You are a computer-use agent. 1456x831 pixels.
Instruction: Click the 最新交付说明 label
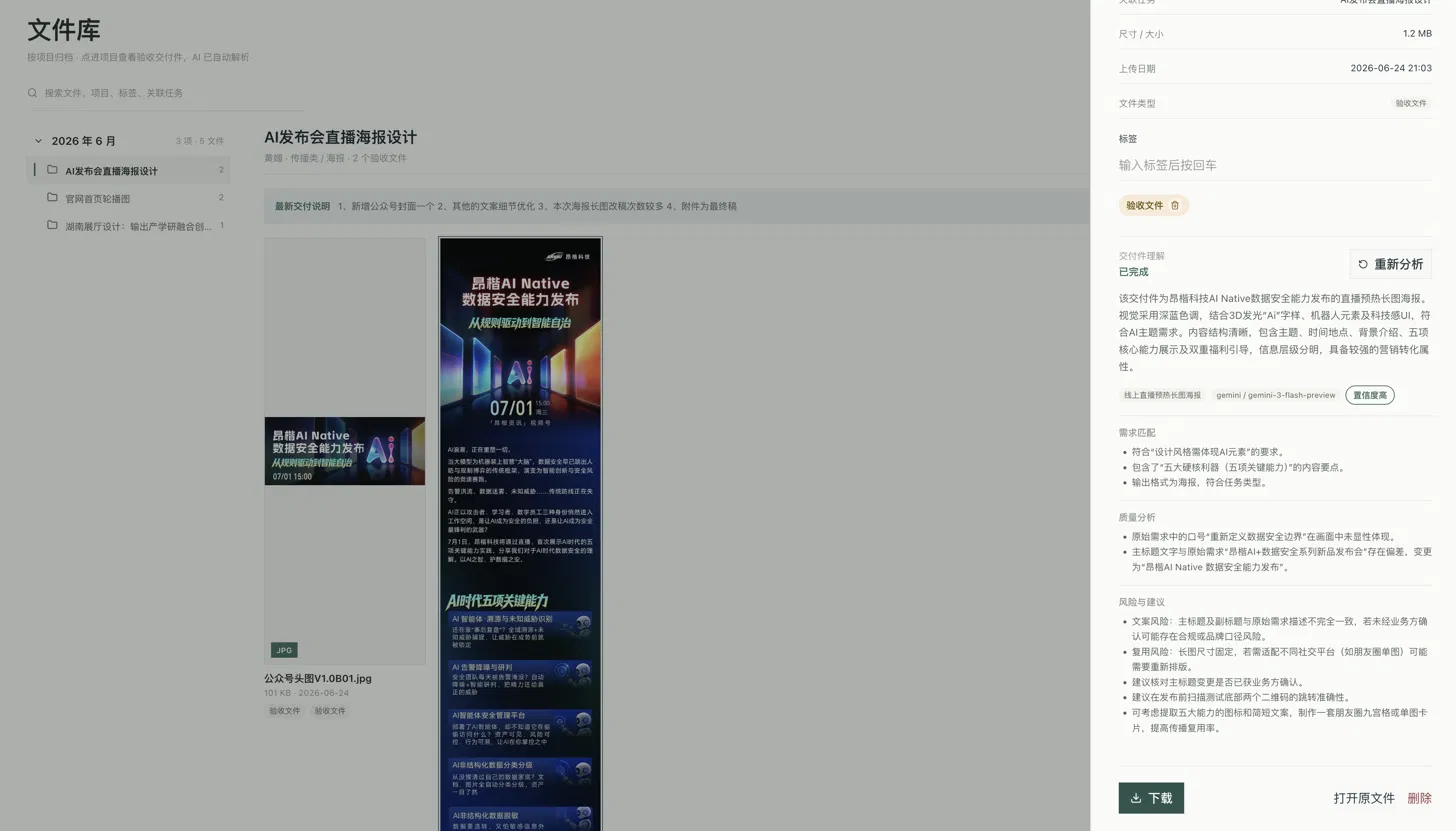click(x=302, y=206)
